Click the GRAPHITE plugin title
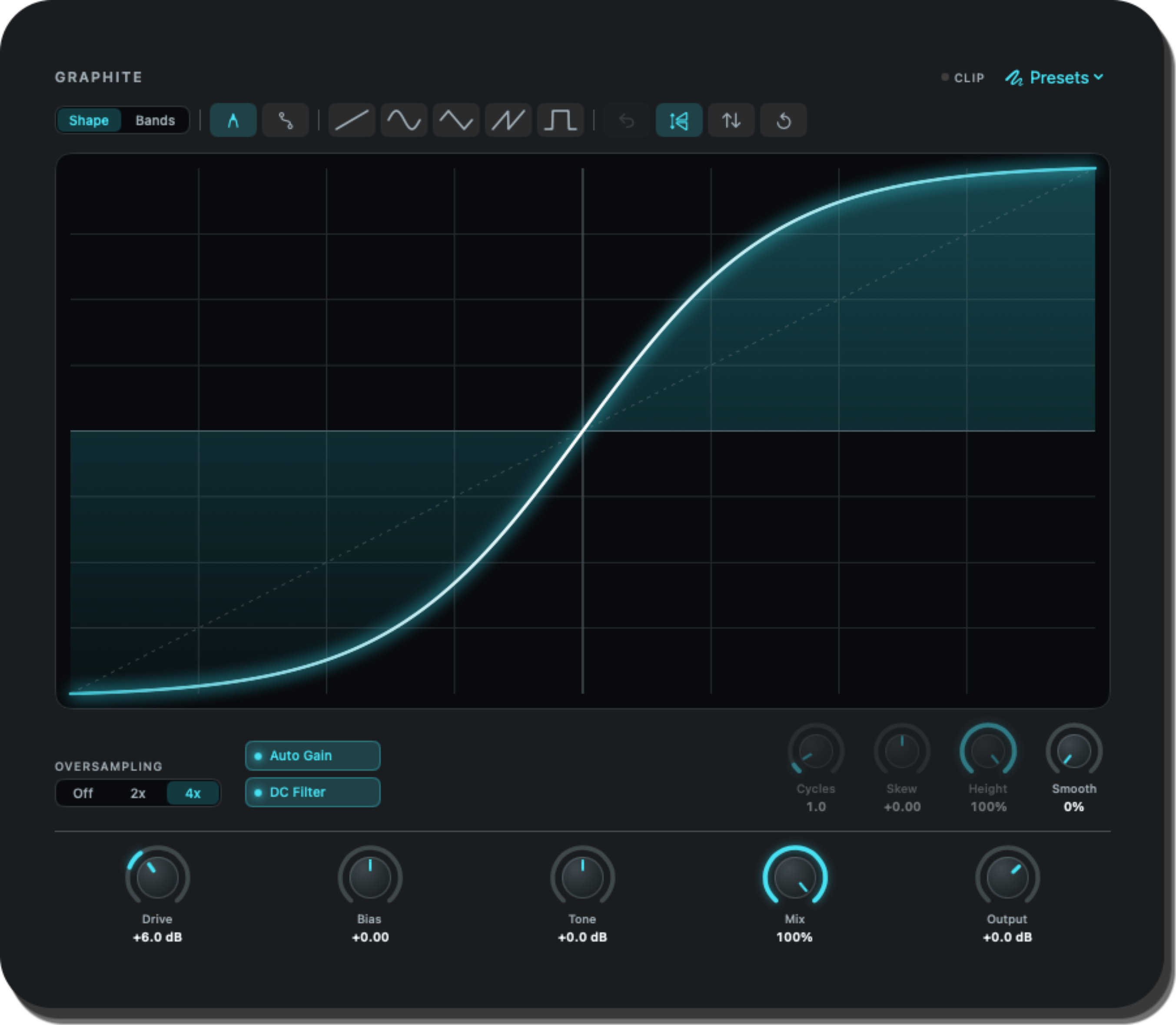This screenshot has width=1176, height=1025. (x=98, y=77)
